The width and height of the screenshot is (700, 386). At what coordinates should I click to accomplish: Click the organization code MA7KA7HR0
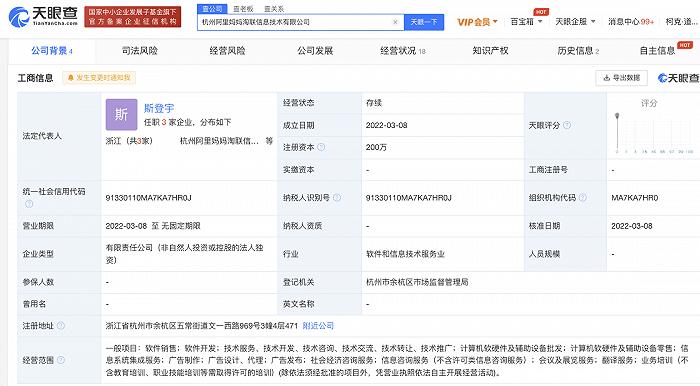click(x=635, y=198)
